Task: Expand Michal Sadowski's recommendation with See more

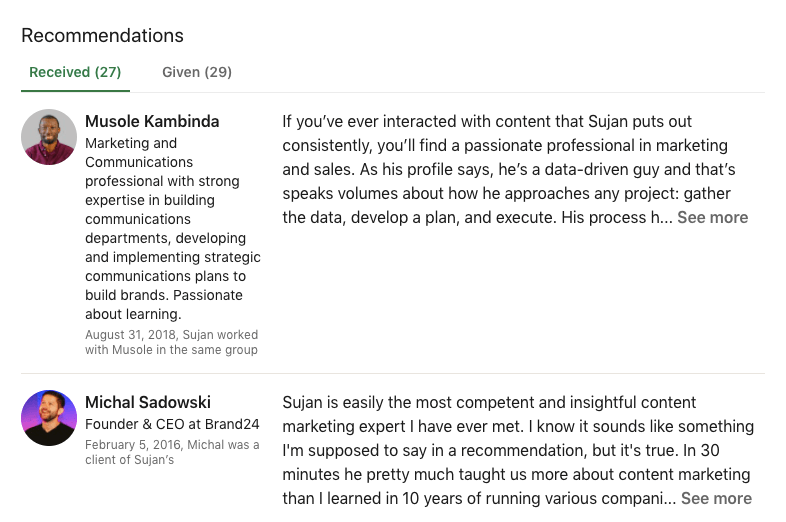Action: click(716, 498)
